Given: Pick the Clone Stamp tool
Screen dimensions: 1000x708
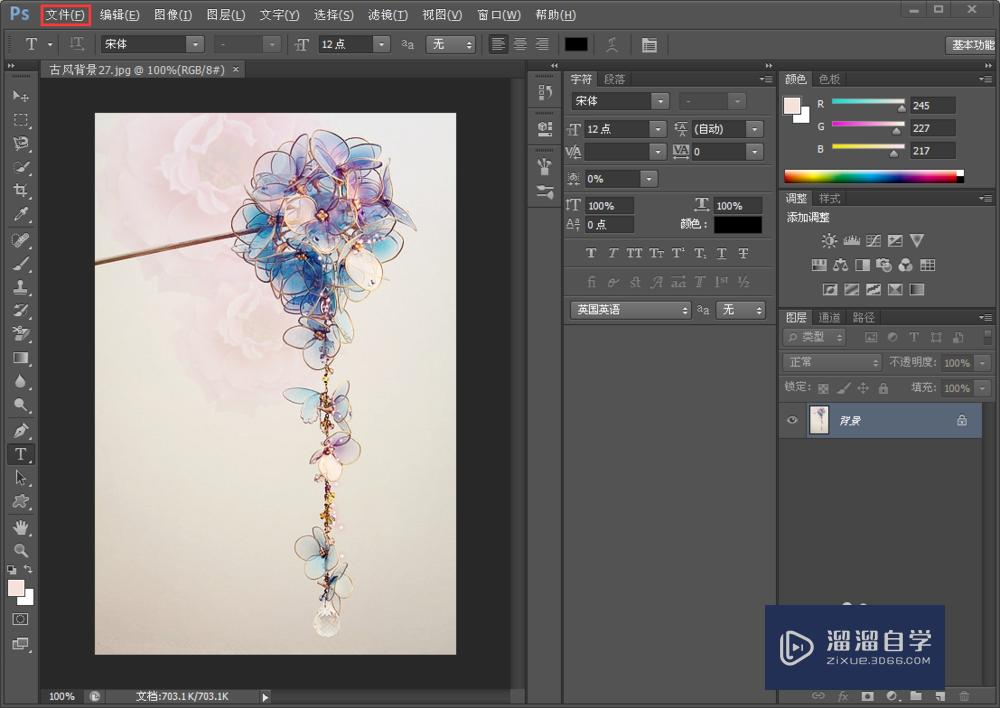Looking at the screenshot, I should (20, 287).
